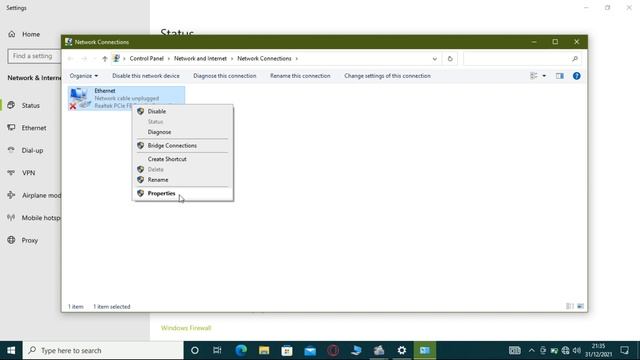This screenshot has width=640, height=360.
Task: Click the taskbar clock and date
Action: tap(598, 350)
